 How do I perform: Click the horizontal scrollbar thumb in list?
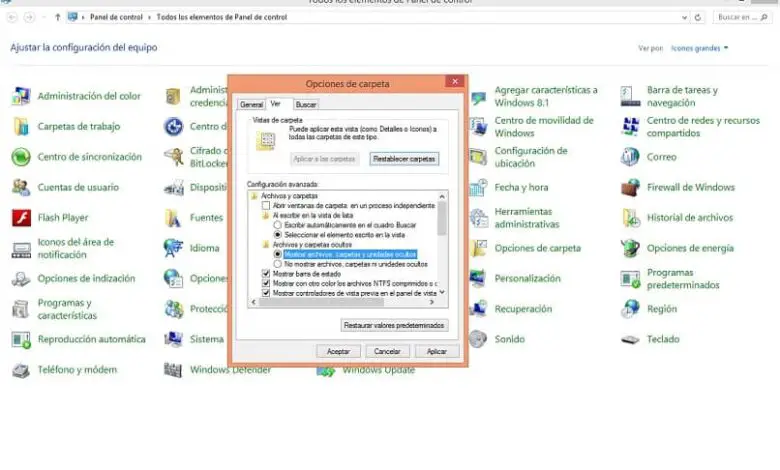(x=321, y=302)
